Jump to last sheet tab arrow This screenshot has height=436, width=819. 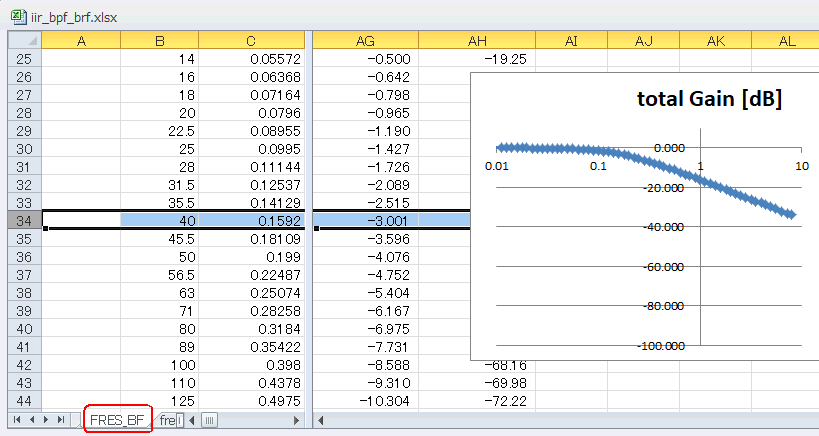61,420
